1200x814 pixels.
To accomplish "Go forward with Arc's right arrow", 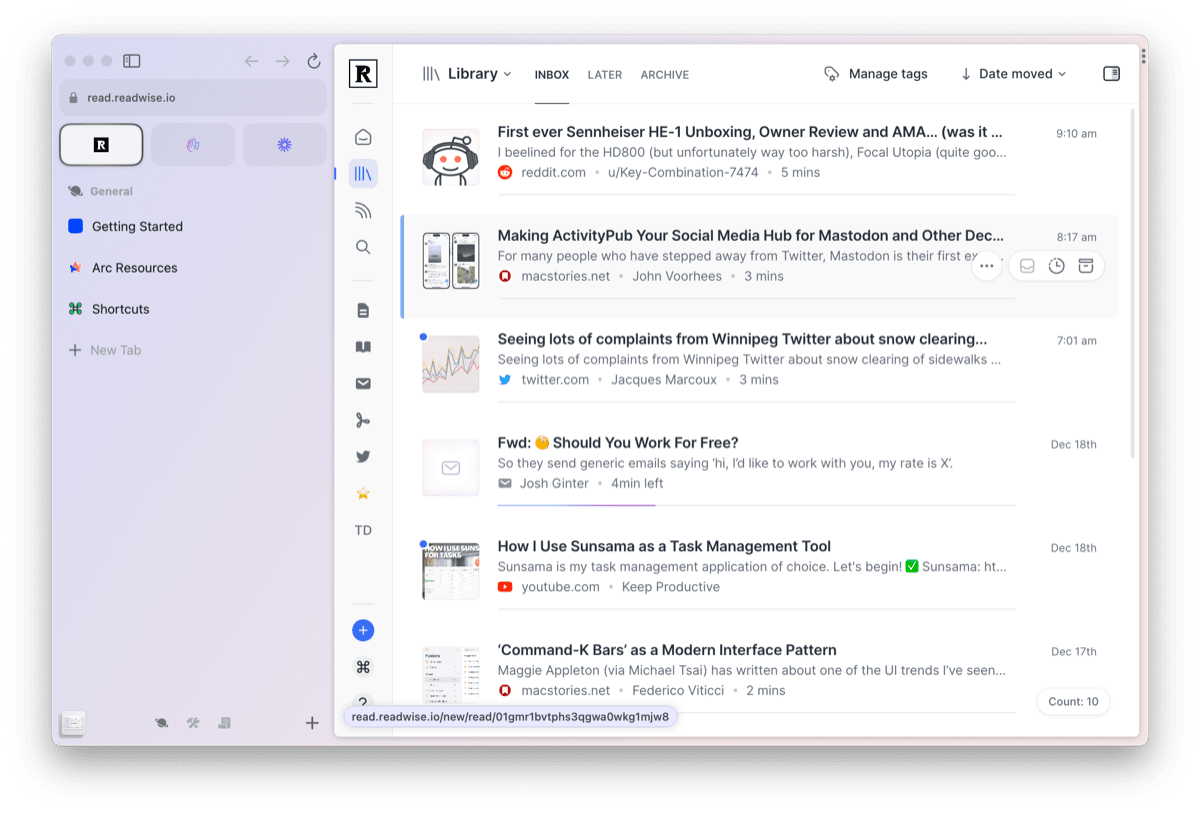I will [x=283, y=61].
